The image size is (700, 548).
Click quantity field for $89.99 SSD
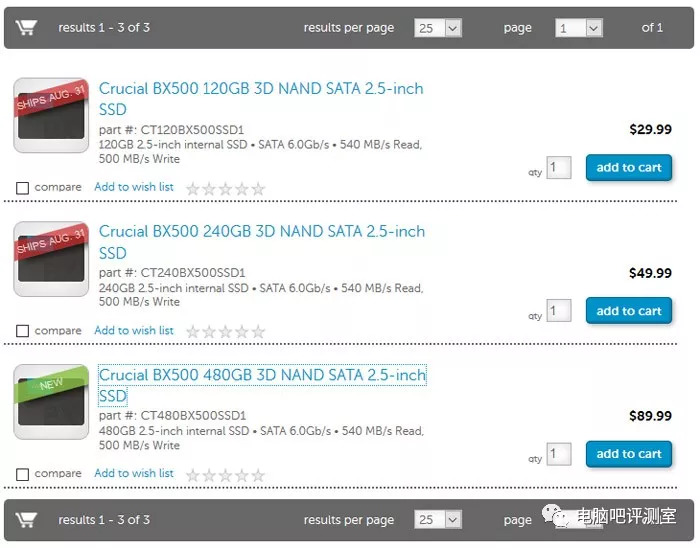pos(559,454)
